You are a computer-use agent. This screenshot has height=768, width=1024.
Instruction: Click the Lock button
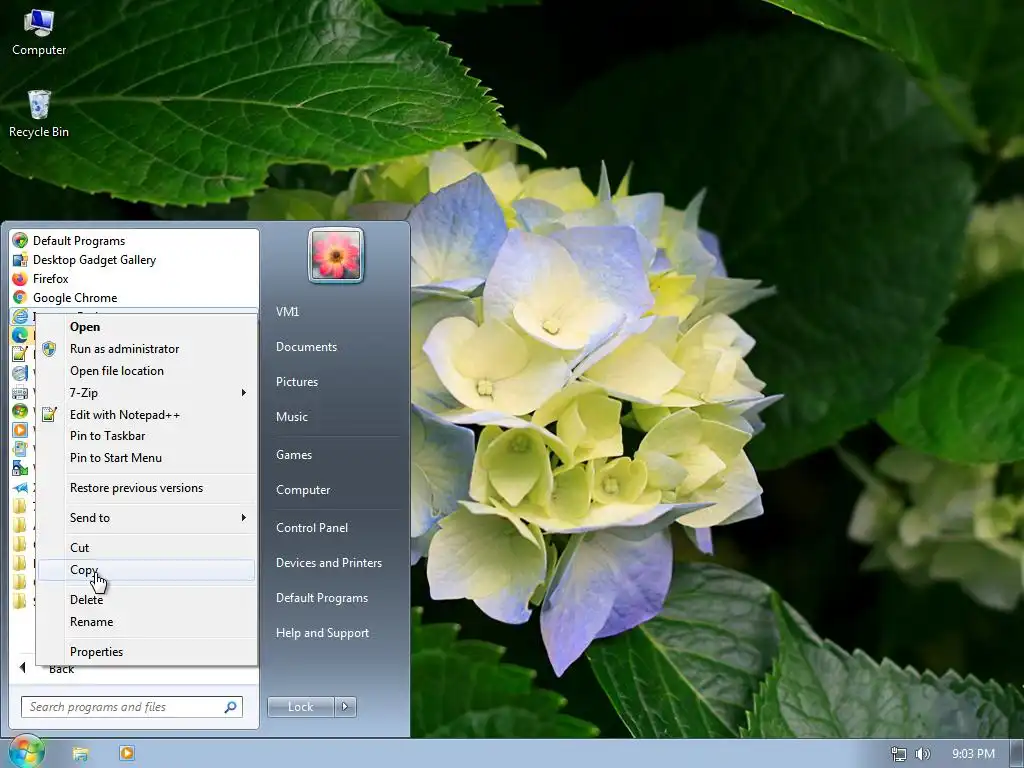(x=301, y=707)
